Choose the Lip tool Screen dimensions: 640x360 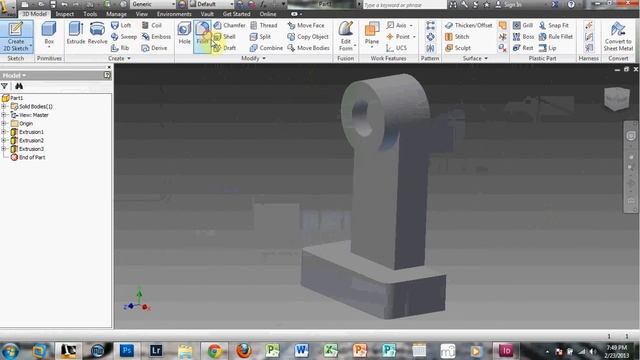[x=548, y=48]
